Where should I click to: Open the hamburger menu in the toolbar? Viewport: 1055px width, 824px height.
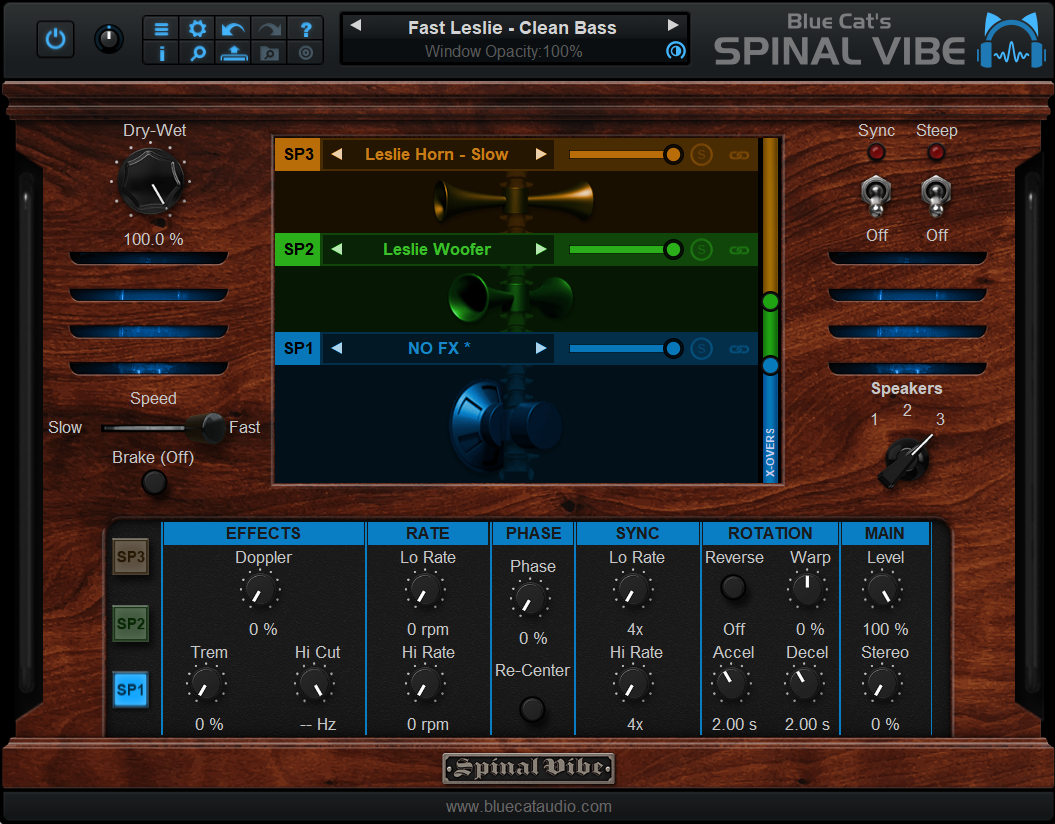(x=161, y=29)
